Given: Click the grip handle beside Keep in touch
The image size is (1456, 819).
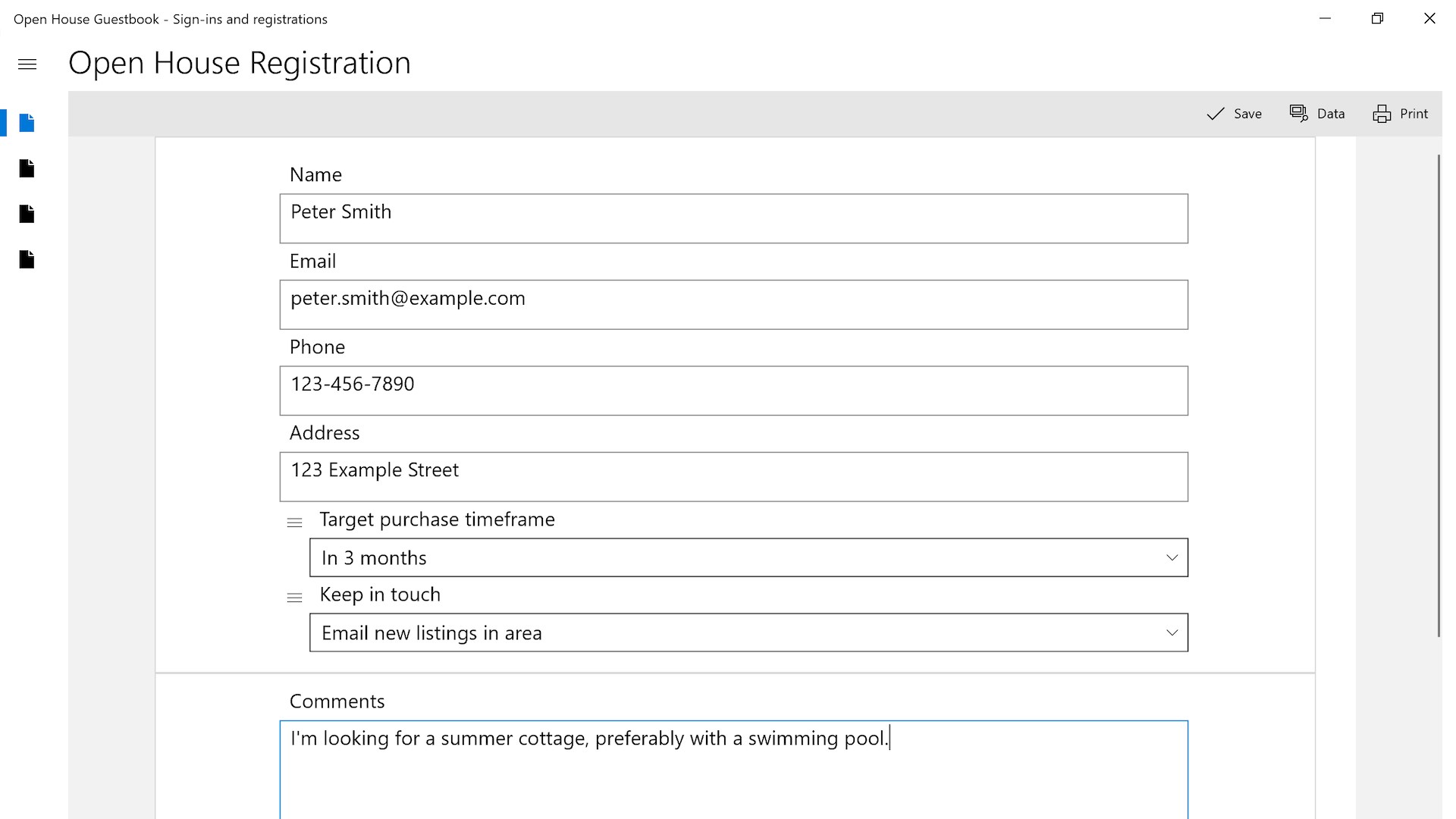Looking at the screenshot, I should tap(294, 598).
